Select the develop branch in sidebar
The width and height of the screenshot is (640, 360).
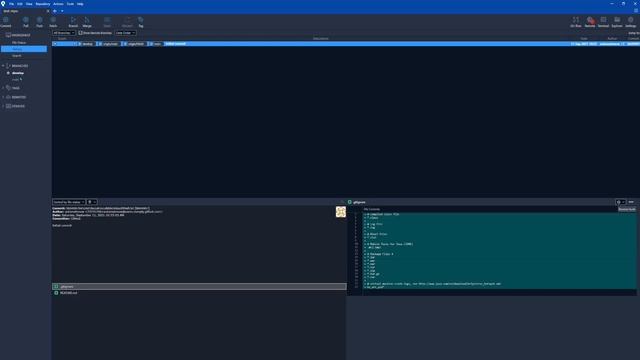tap(18, 73)
